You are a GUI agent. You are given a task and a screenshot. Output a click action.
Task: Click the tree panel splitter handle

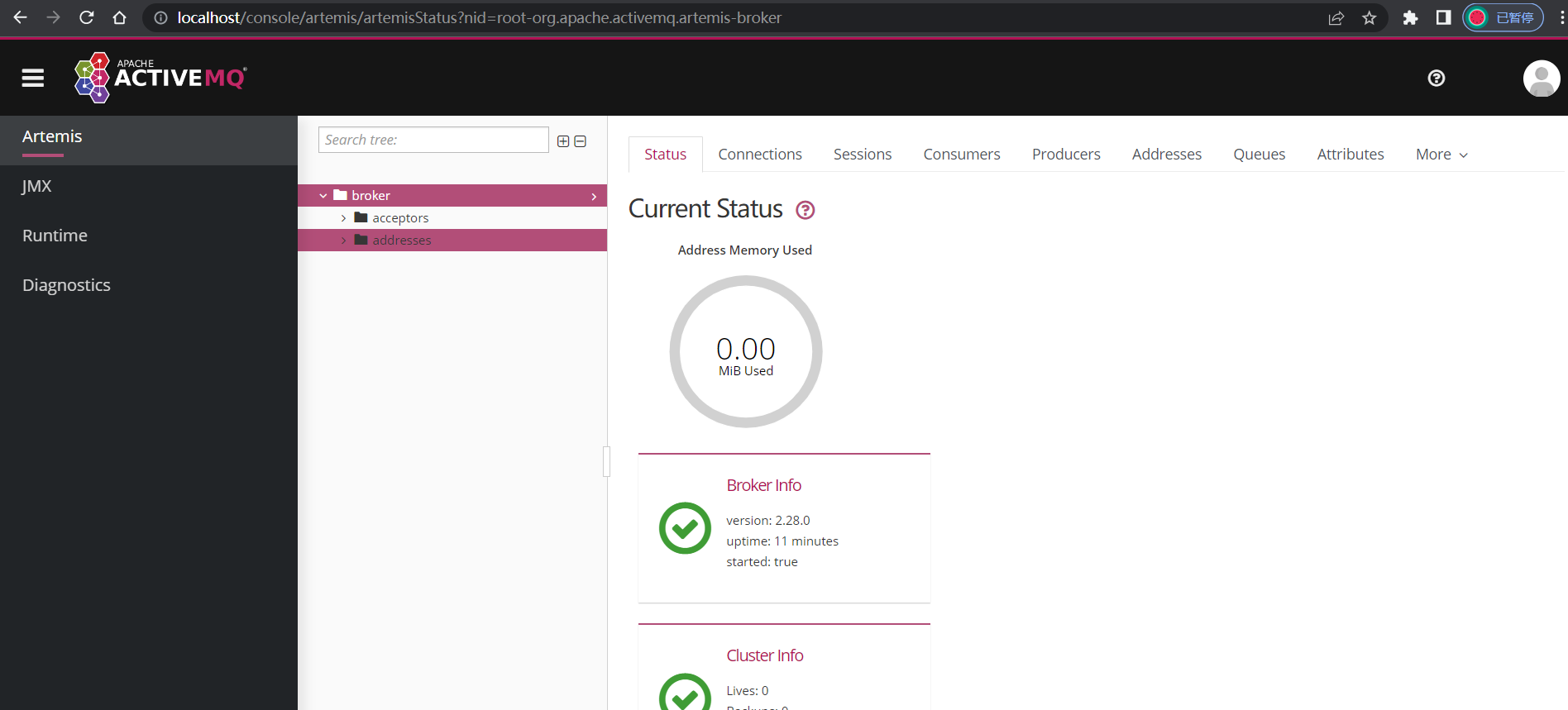[607, 462]
